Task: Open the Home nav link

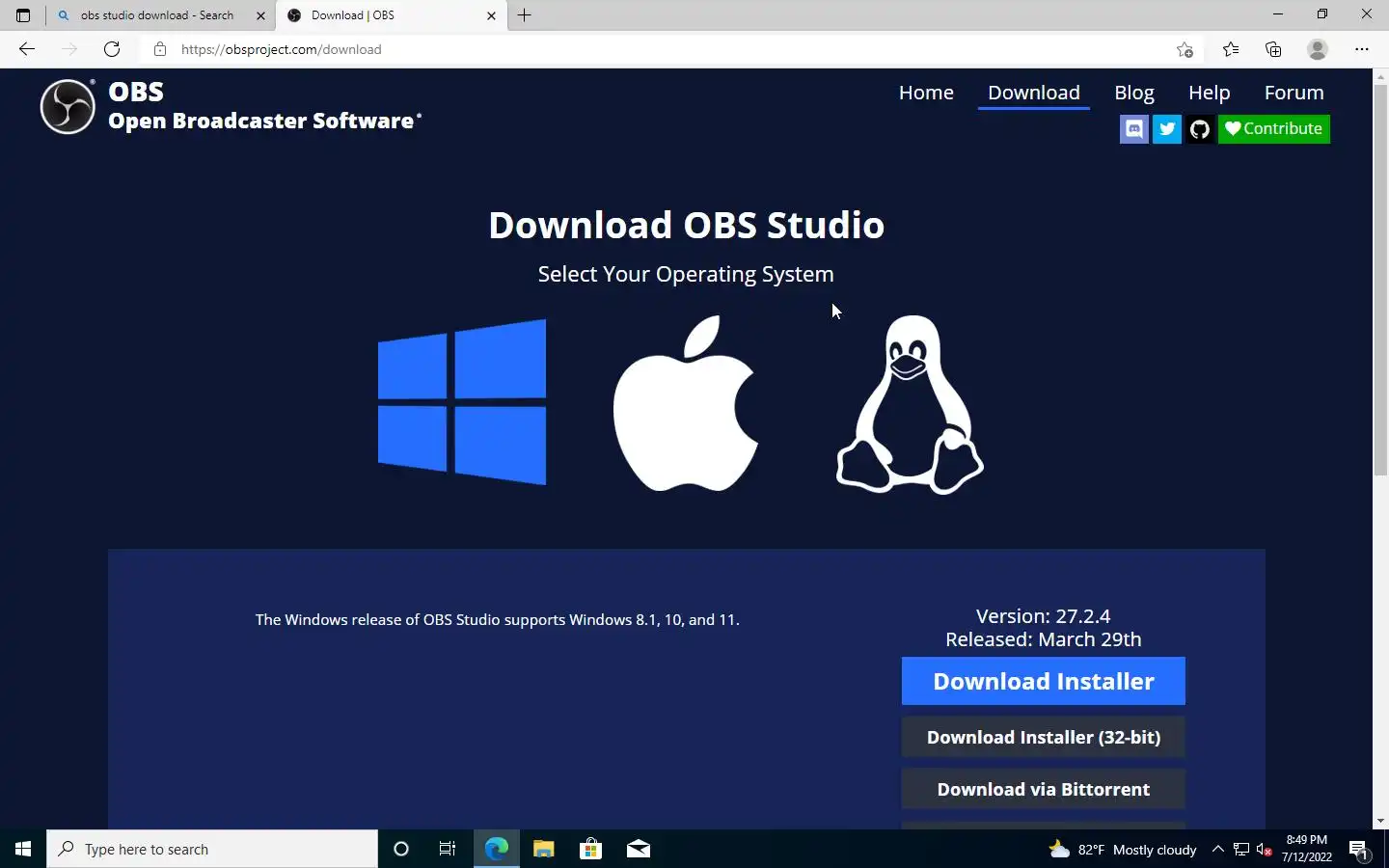Action: click(926, 93)
